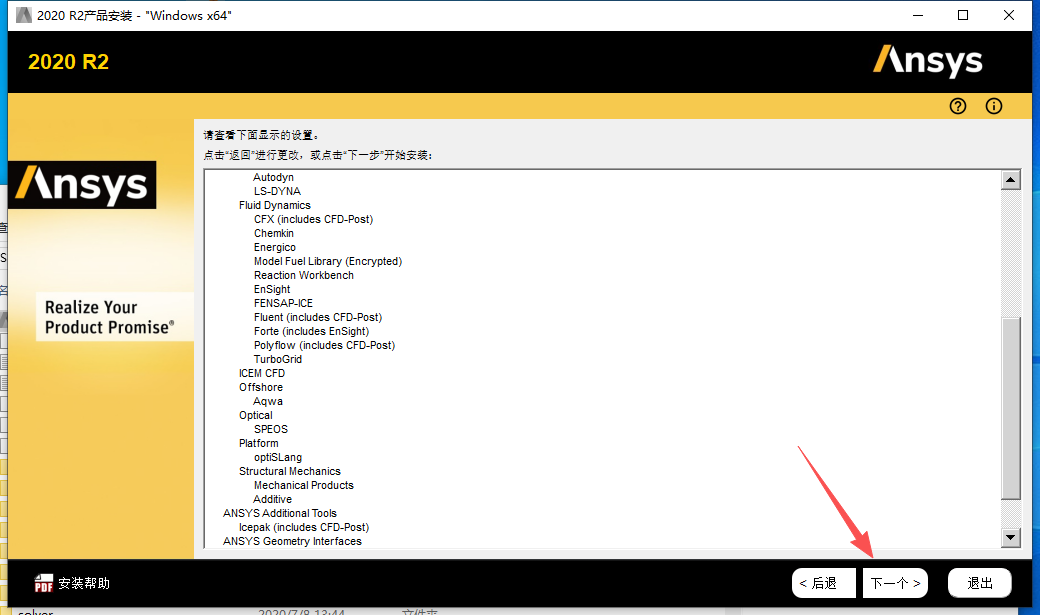The image size is (1040, 615).
Task: Click the Ansys logo on the left panel
Action: click(82, 185)
